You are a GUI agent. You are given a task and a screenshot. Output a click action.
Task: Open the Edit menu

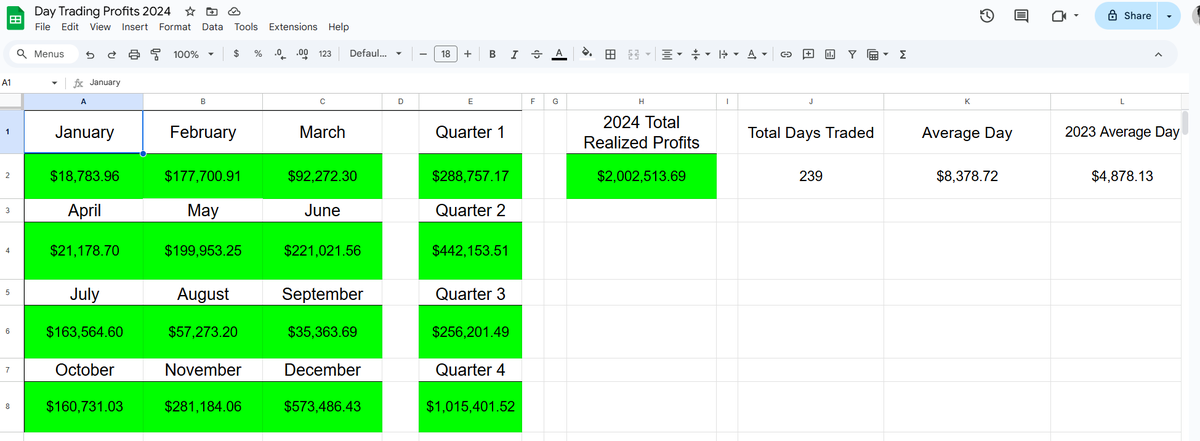70,27
